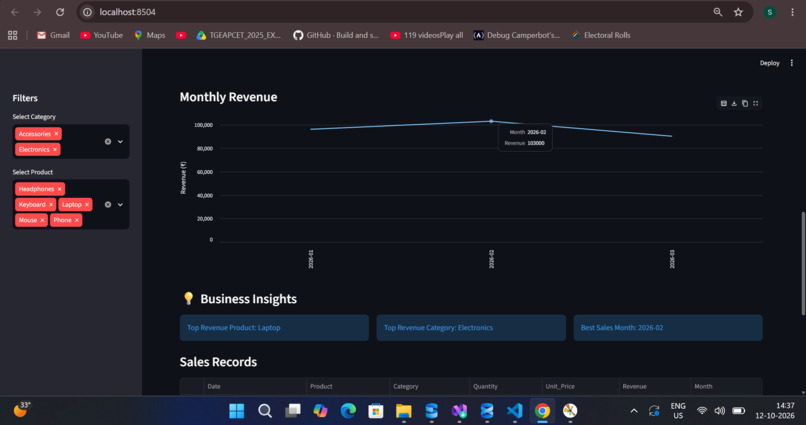Open Microsoft Store from taskbar

pos(376,411)
